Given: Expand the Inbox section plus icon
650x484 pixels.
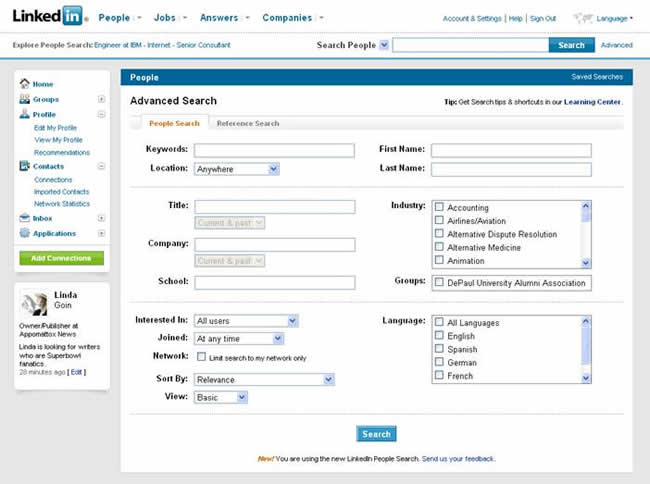Looking at the screenshot, I should [101, 218].
